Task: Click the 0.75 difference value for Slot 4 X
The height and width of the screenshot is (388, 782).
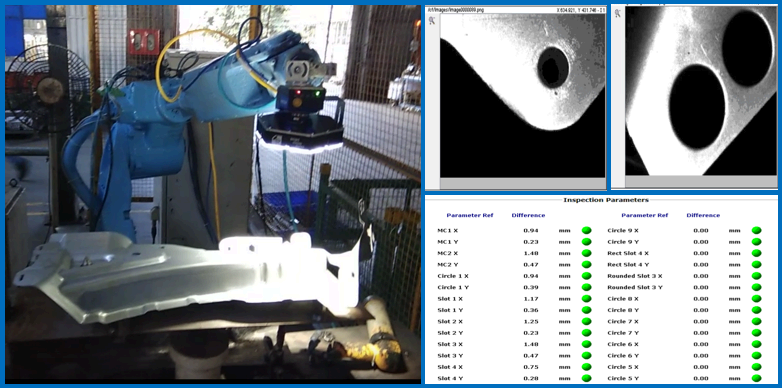Action: [530, 367]
